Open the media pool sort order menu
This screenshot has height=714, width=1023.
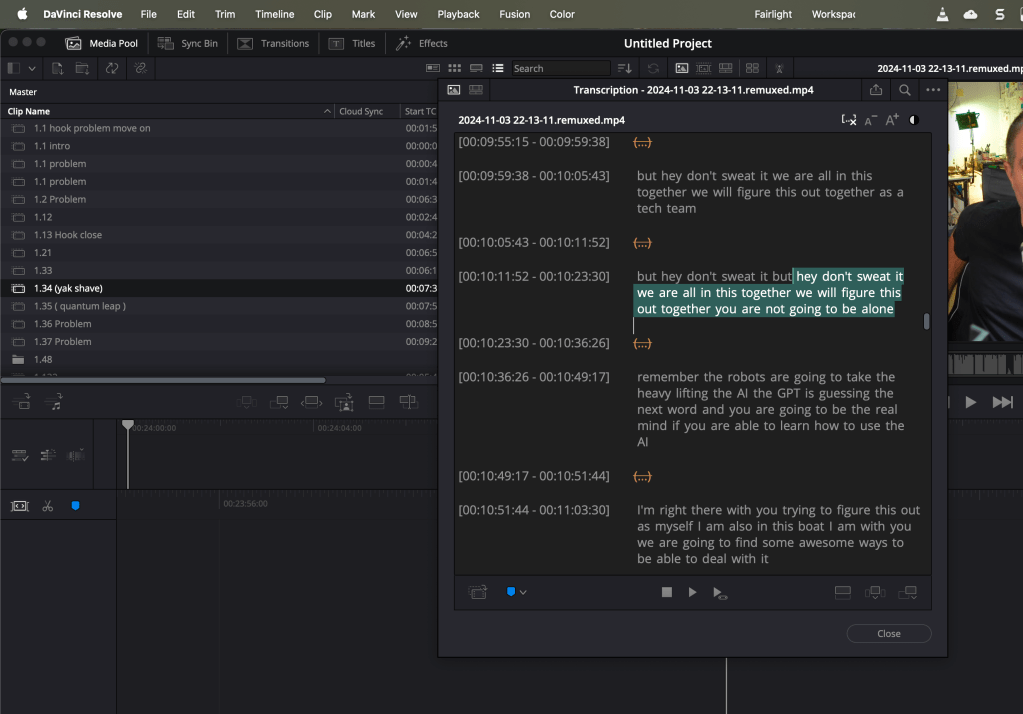click(x=624, y=68)
